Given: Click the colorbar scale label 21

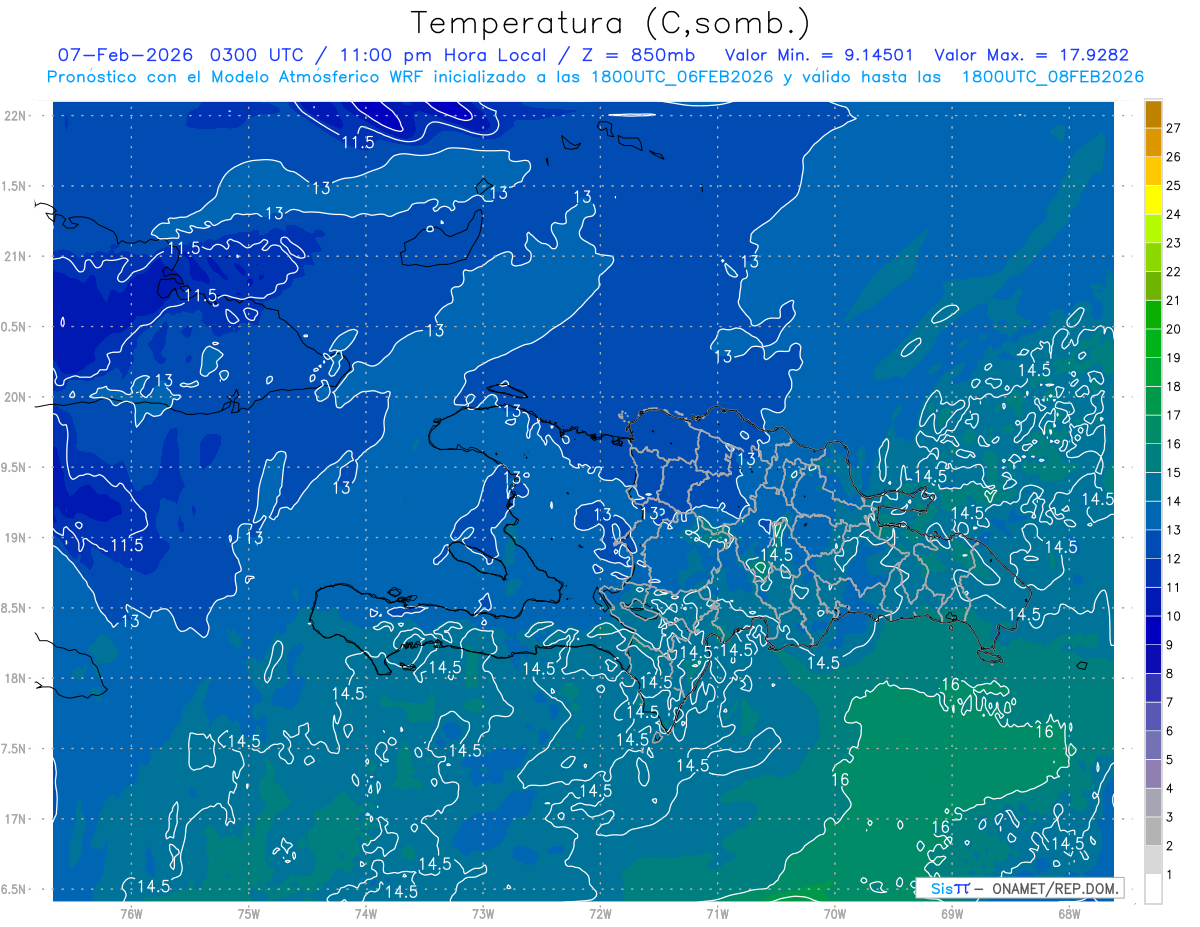Looking at the screenshot, I should tap(1174, 300).
